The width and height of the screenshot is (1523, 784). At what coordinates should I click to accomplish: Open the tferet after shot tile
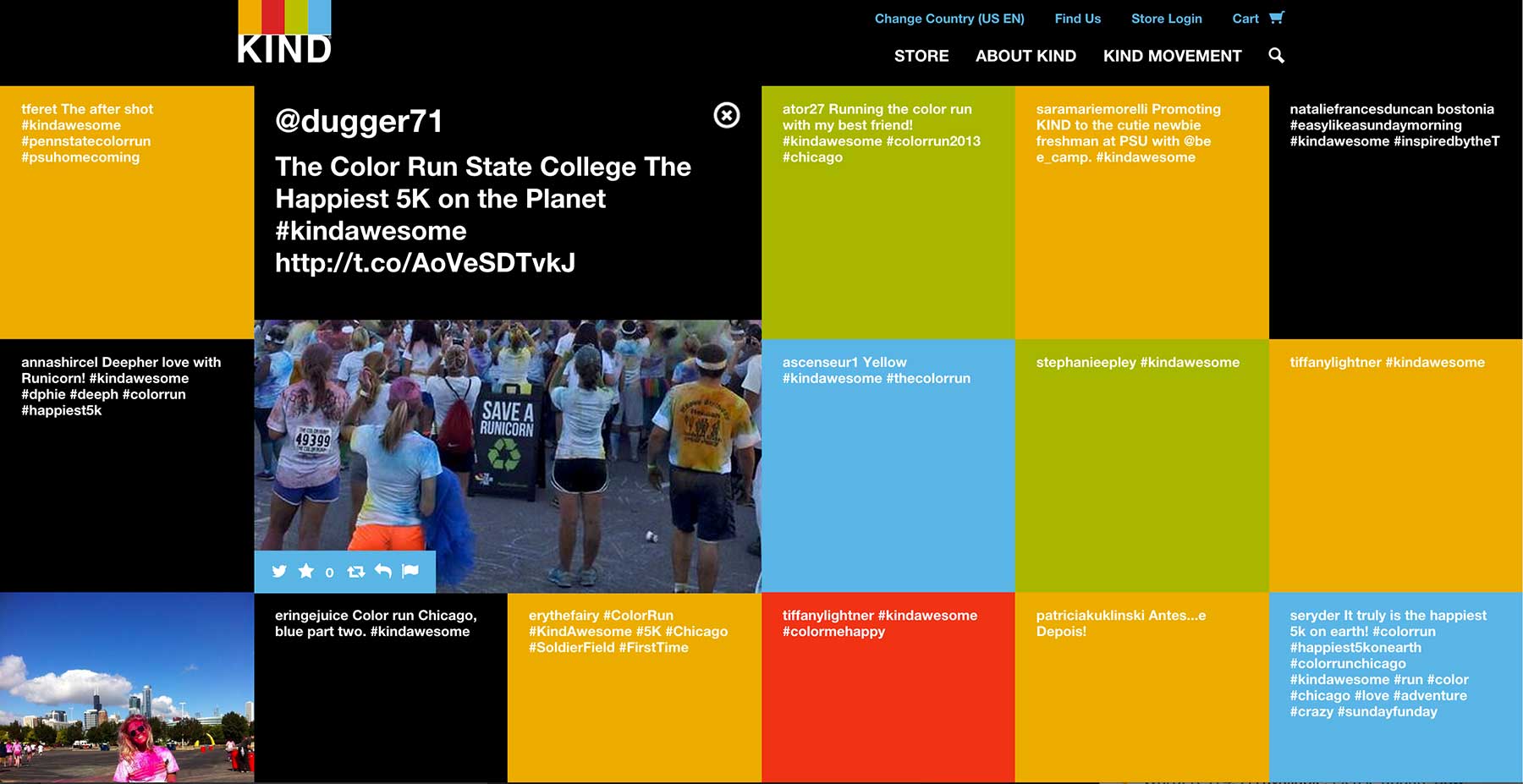(x=127, y=212)
